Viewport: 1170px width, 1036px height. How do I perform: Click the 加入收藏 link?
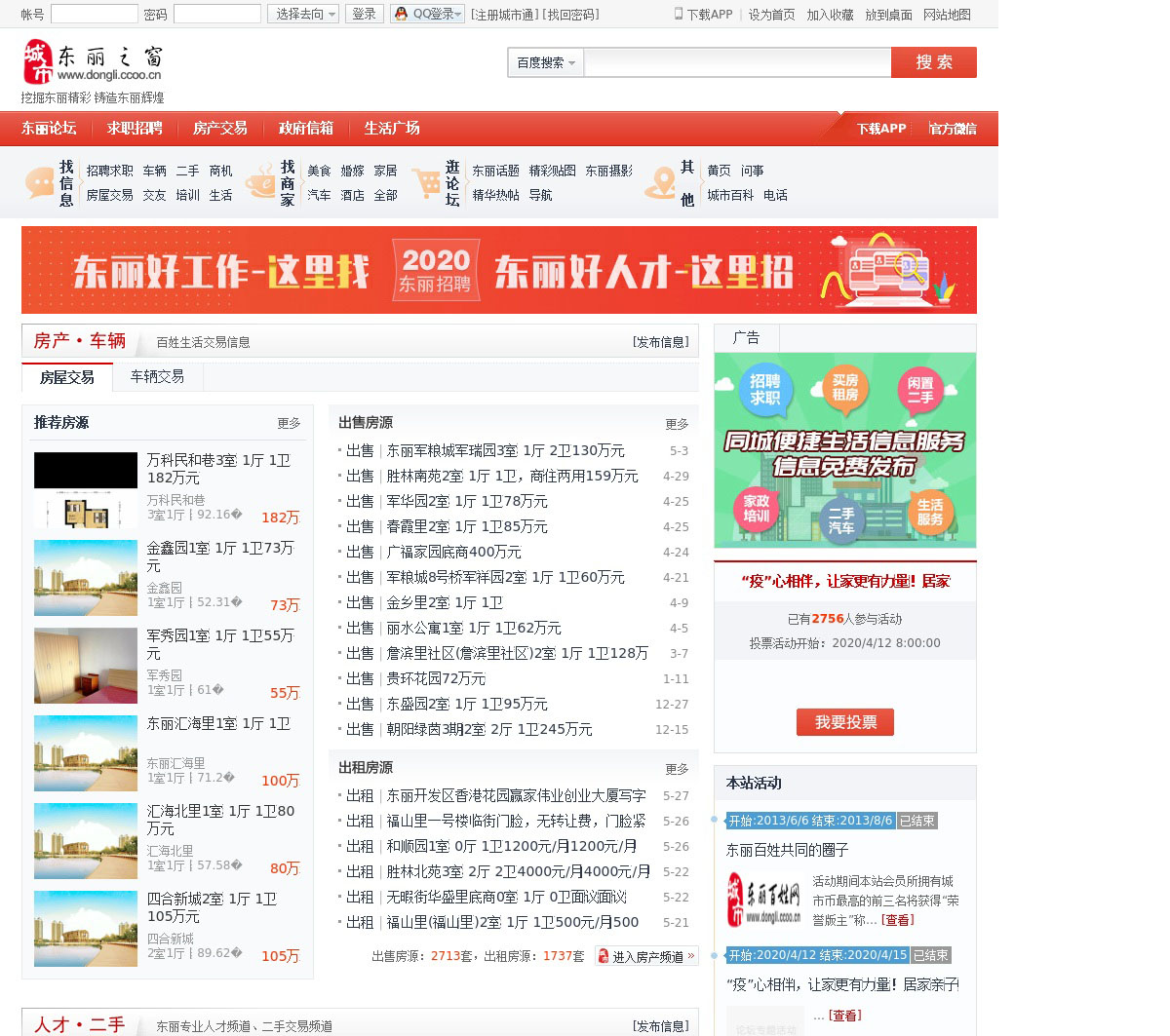830,15
